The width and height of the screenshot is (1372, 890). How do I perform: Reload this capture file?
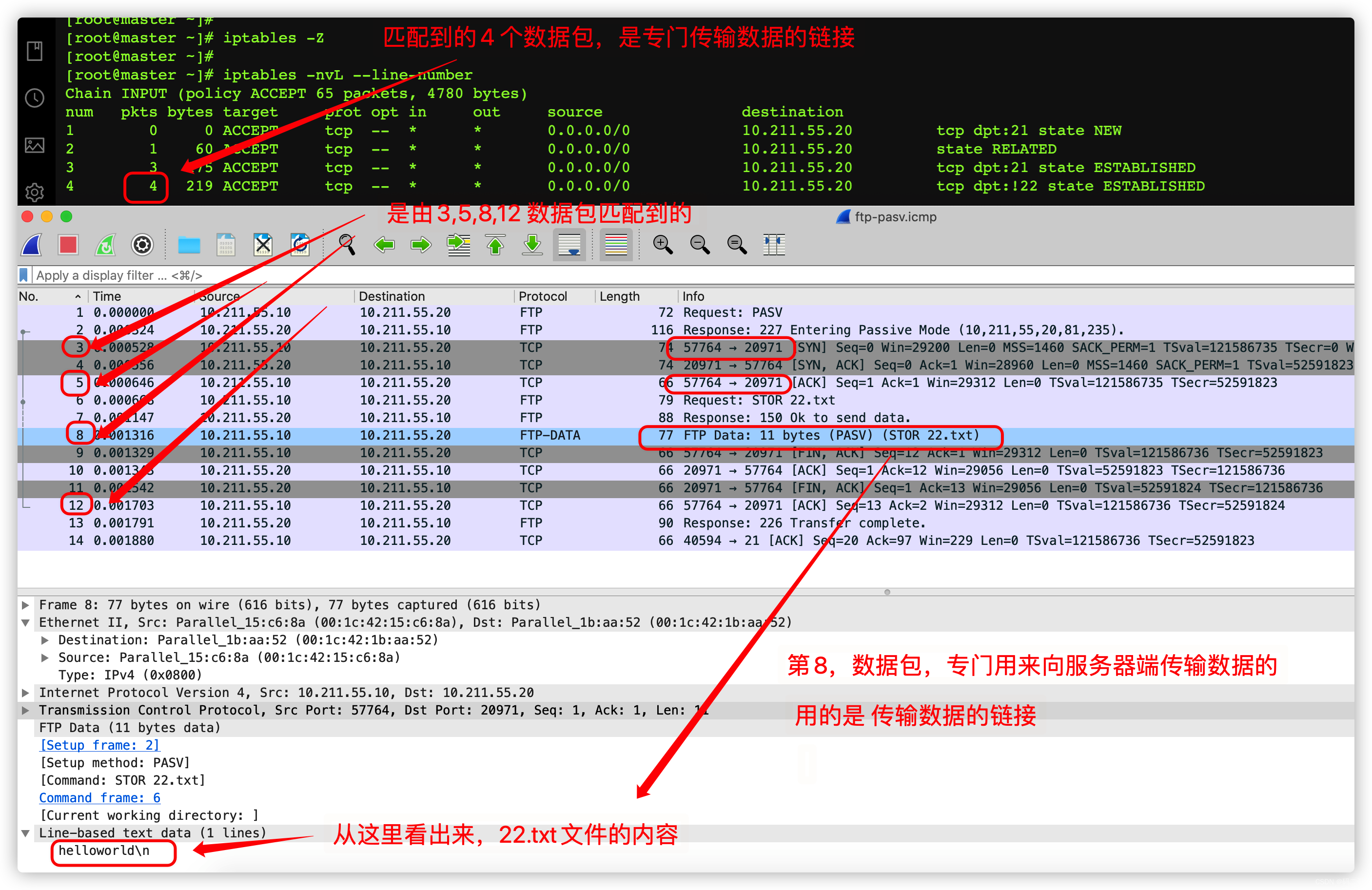coord(300,245)
